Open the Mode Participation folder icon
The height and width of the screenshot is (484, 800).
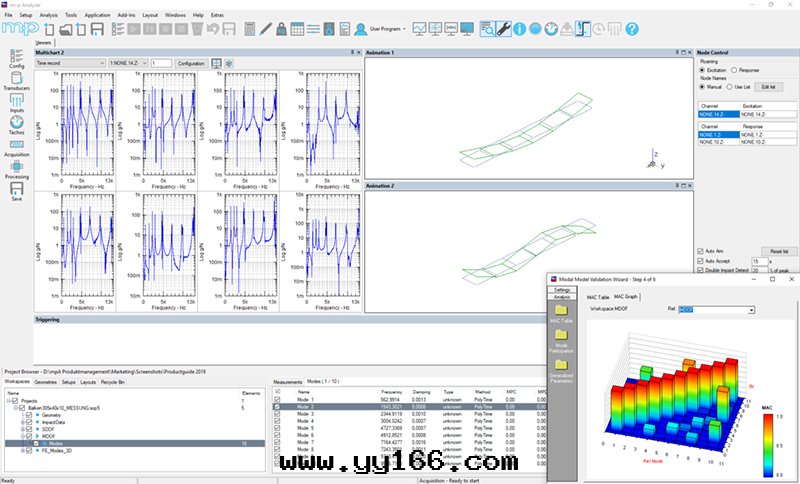[x=561, y=337]
